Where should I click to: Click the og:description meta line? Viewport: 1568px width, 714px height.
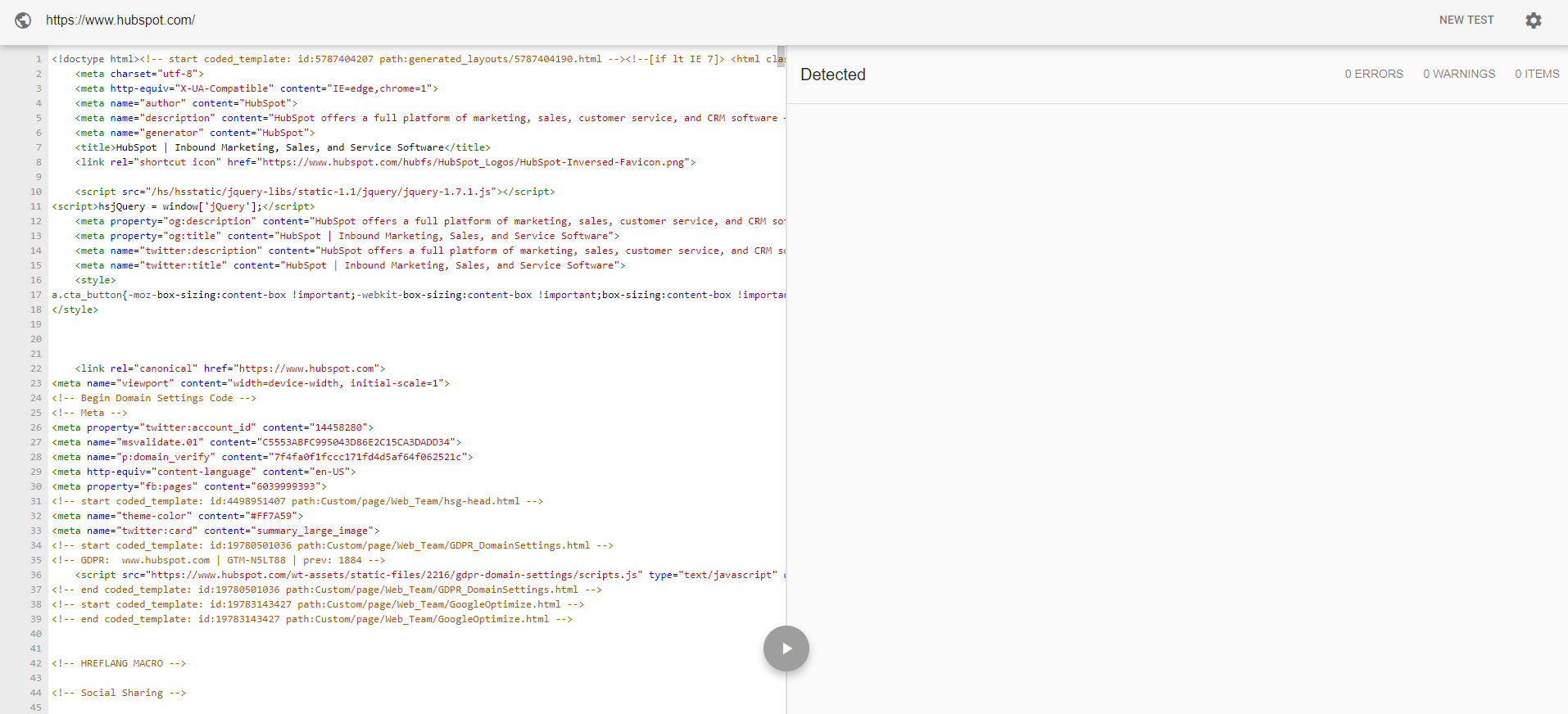pos(430,221)
